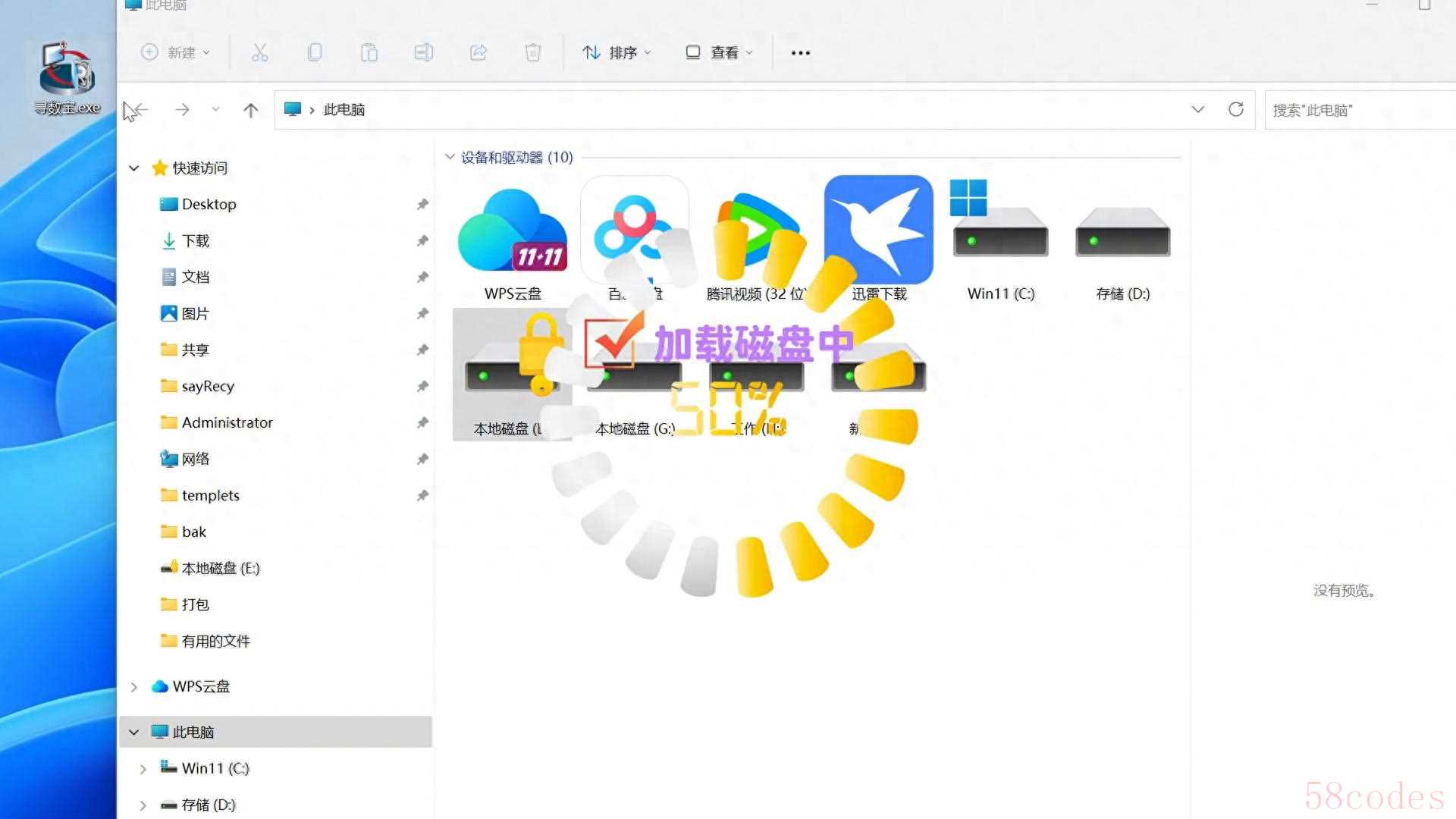Image resolution: width=1456 pixels, height=819 pixels.
Task: Open the 查看 view menu
Action: (x=718, y=52)
